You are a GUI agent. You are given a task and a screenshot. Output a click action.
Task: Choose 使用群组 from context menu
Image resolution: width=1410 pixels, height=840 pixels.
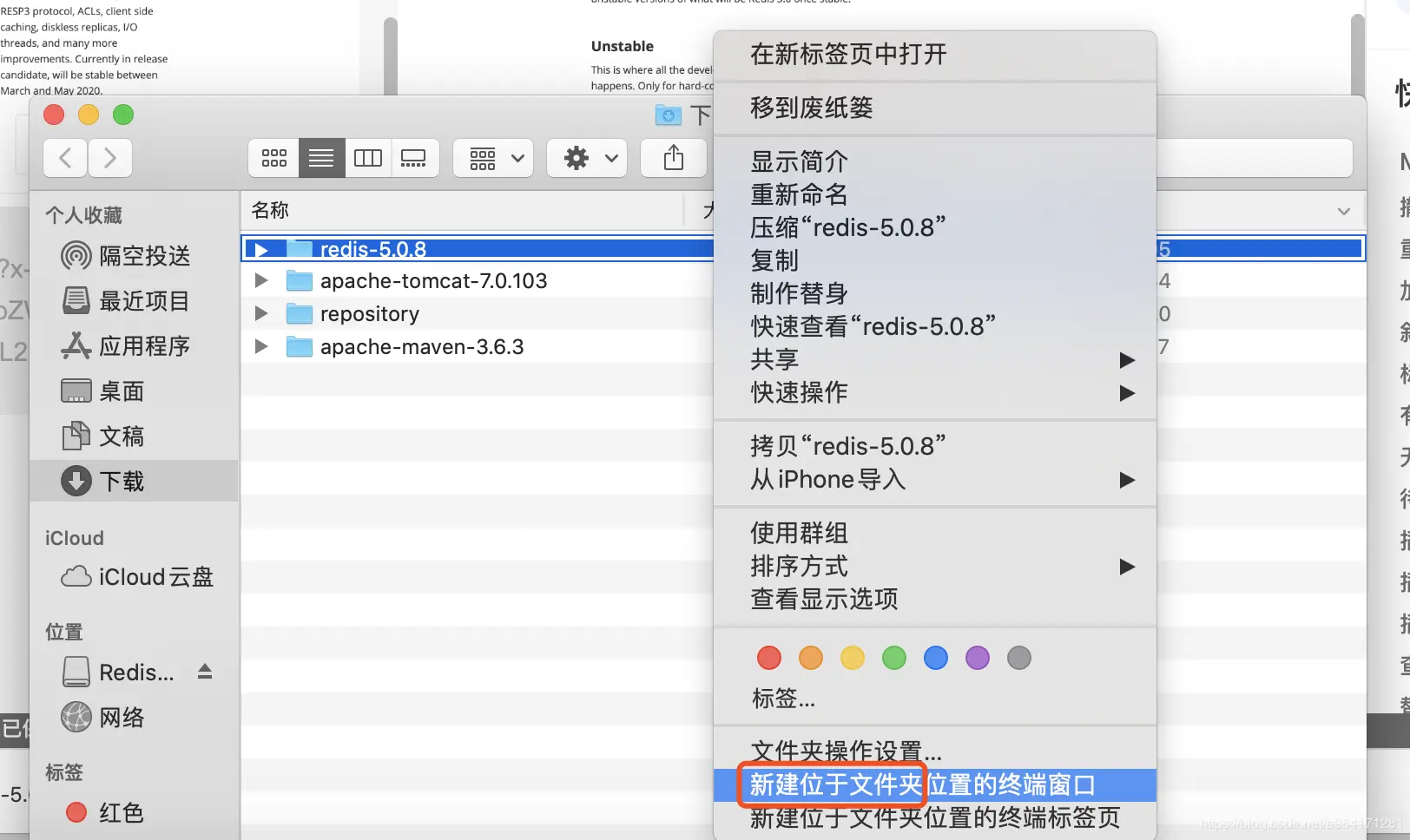(935, 533)
